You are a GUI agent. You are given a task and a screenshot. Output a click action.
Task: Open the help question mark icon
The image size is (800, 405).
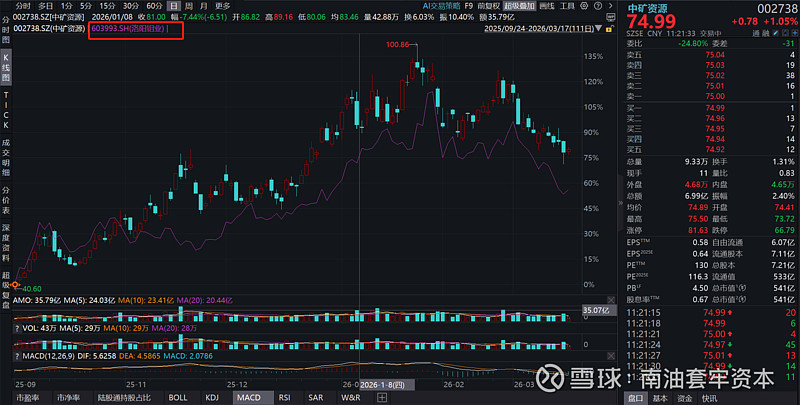pos(597,6)
